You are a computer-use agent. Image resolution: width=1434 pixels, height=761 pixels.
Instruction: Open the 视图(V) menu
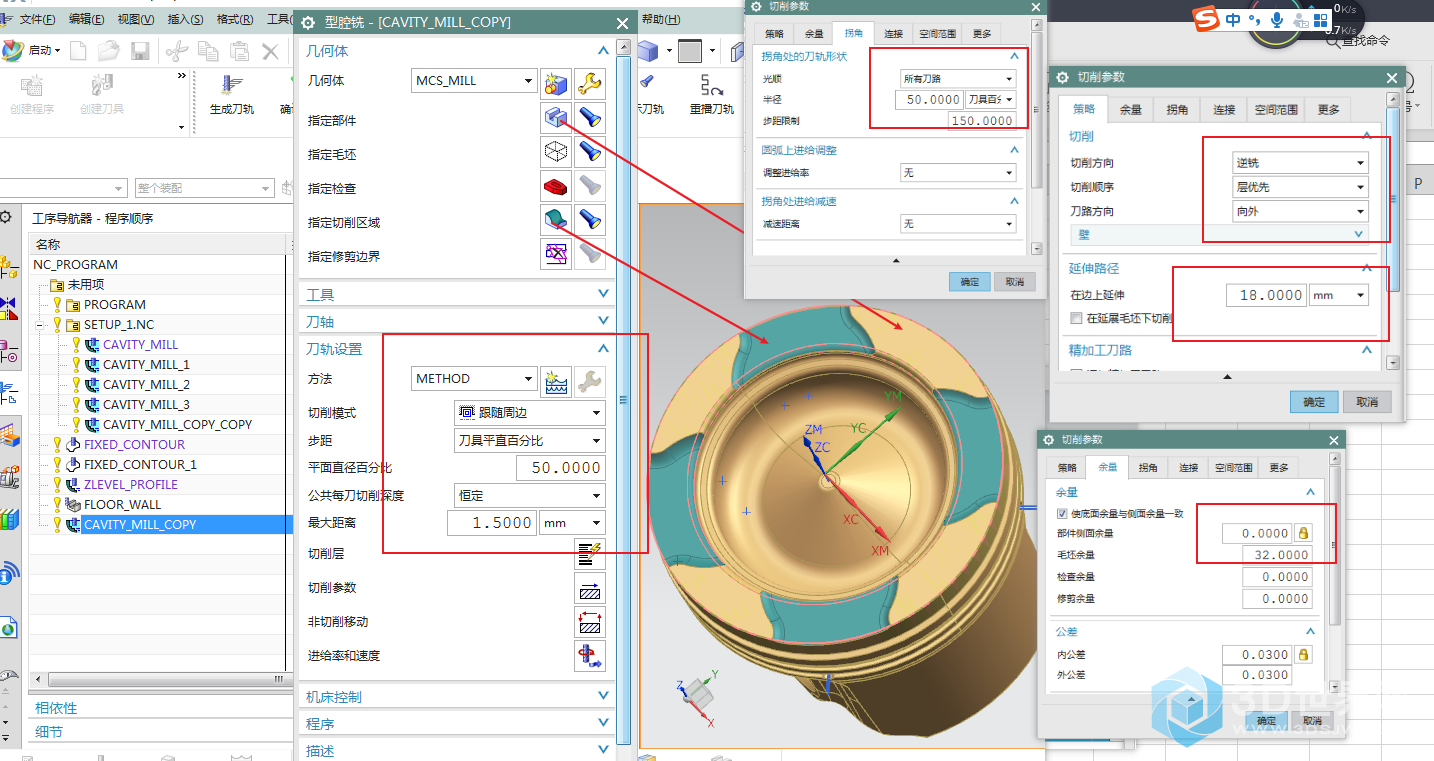click(x=136, y=19)
